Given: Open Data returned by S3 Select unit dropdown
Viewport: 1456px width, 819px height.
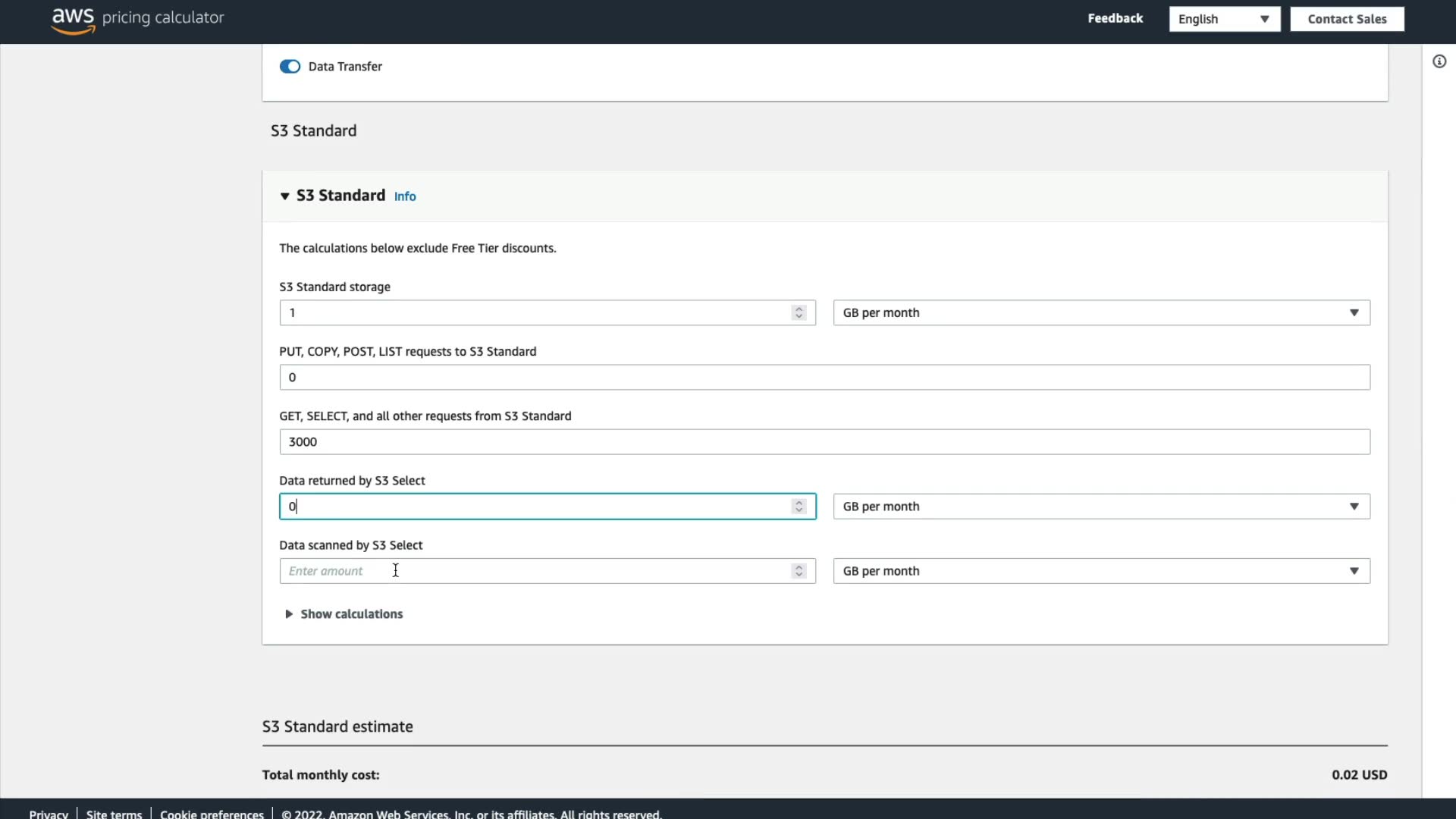Looking at the screenshot, I should [1100, 507].
